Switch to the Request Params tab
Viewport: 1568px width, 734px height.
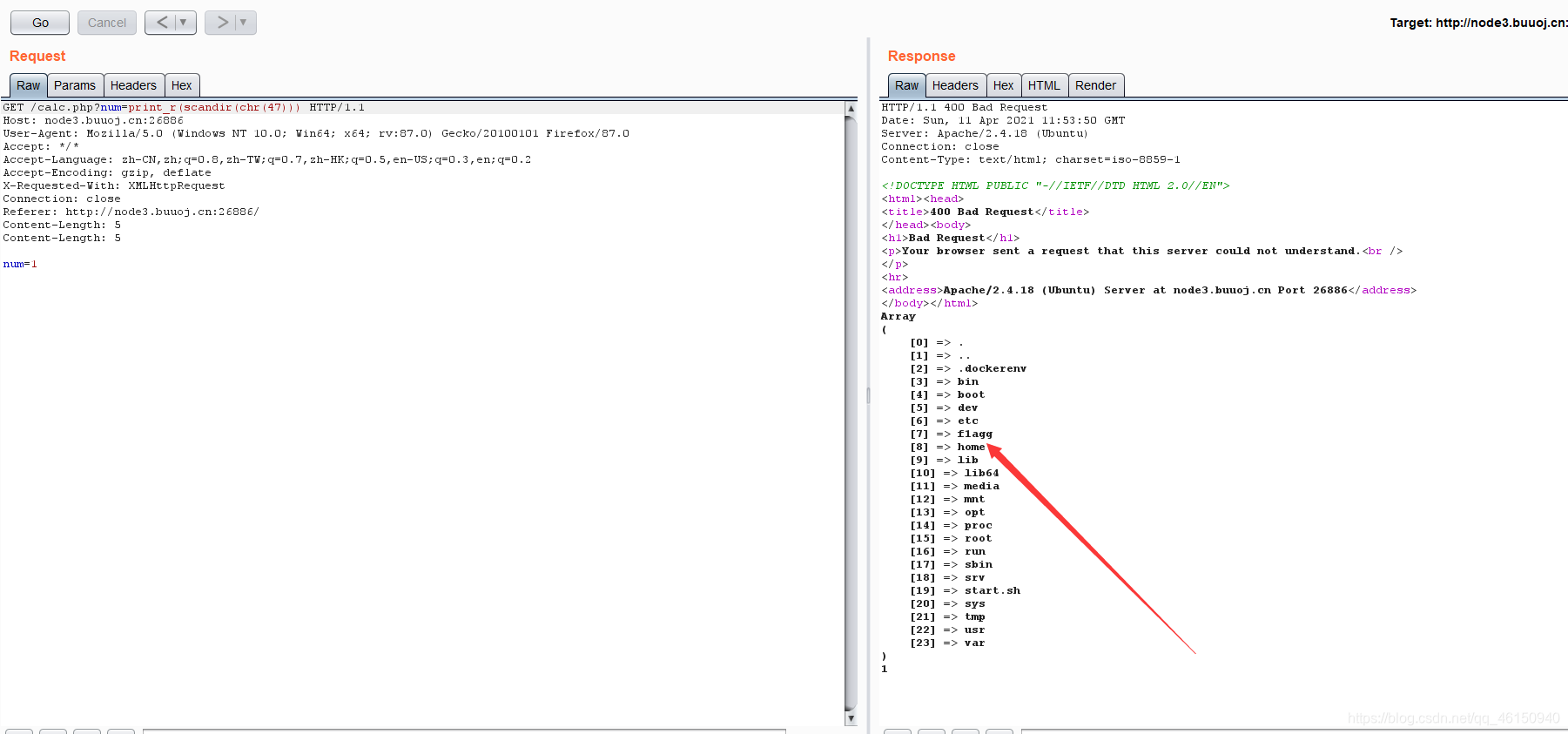75,85
